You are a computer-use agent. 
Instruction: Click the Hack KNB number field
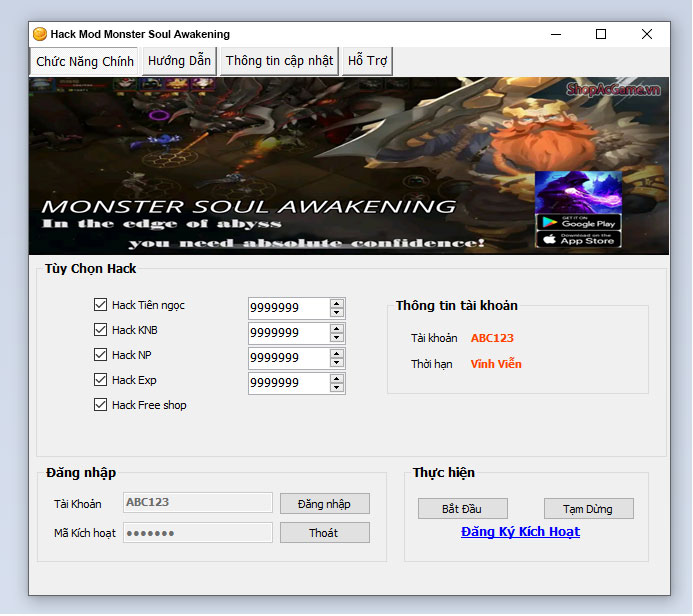point(289,333)
